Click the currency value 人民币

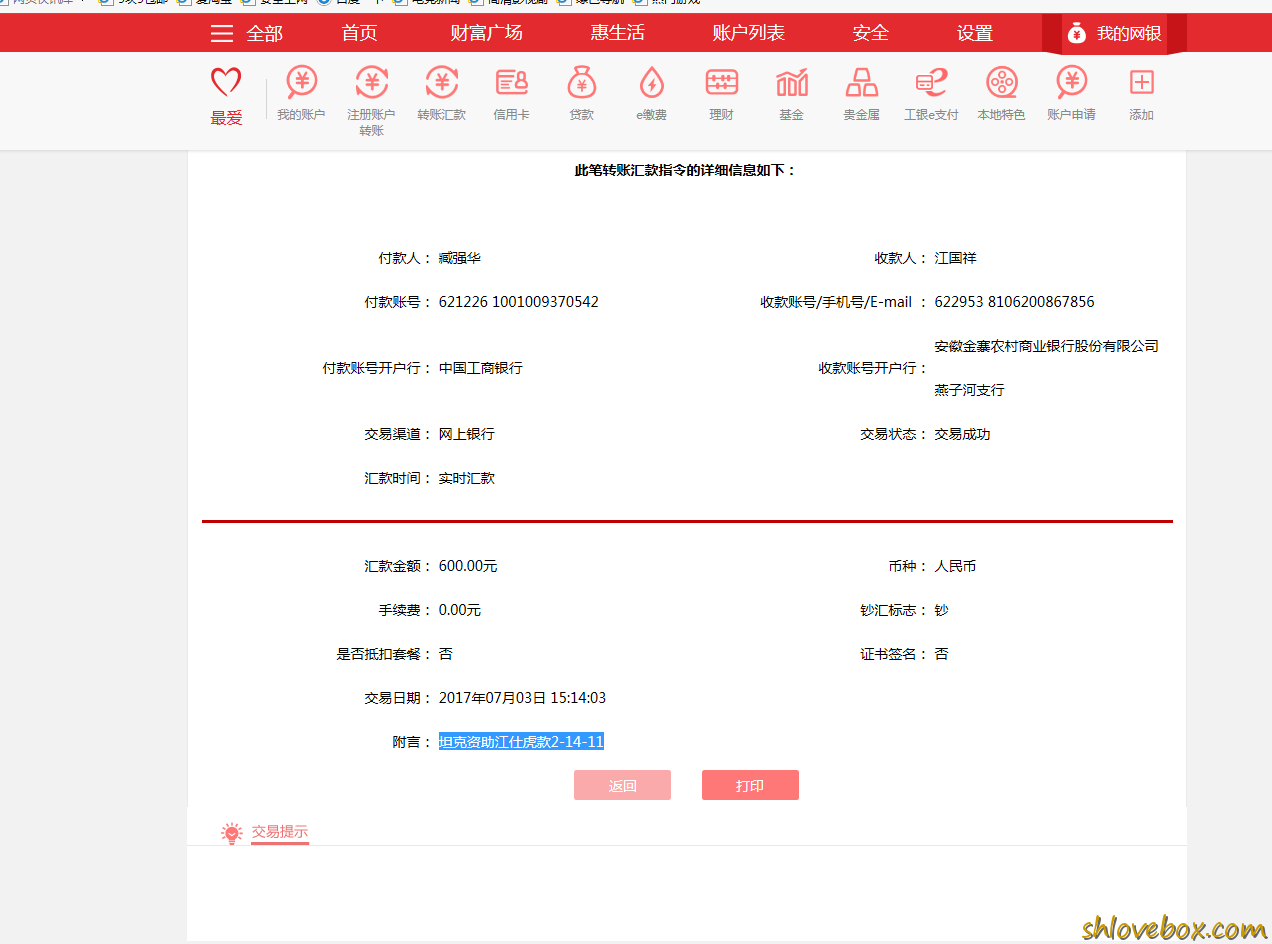[x=955, y=565]
